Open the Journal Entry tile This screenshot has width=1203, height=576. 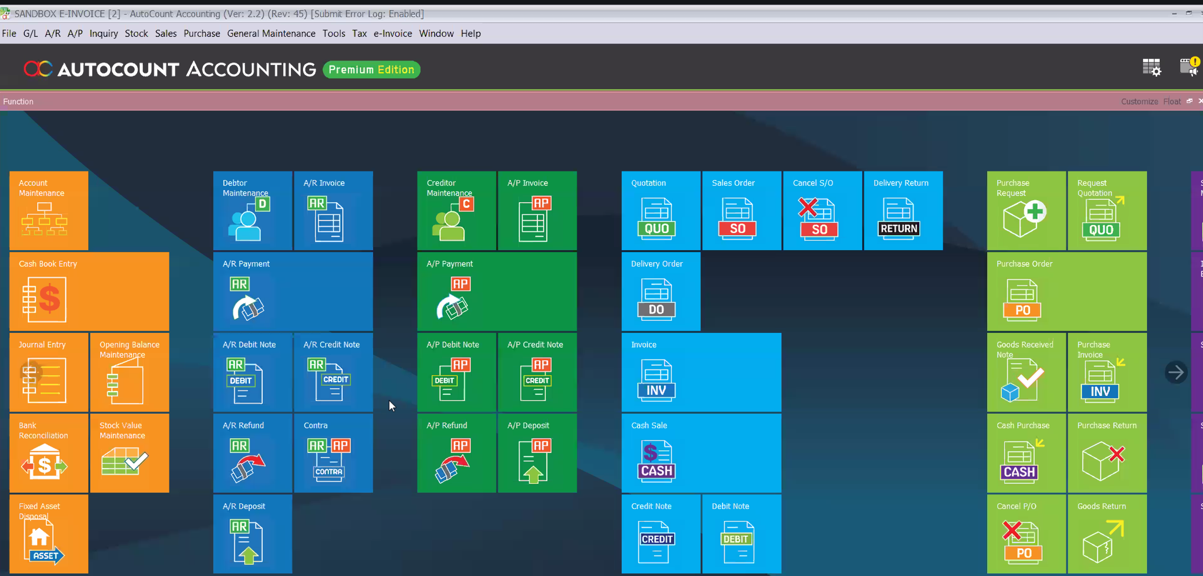coord(49,373)
